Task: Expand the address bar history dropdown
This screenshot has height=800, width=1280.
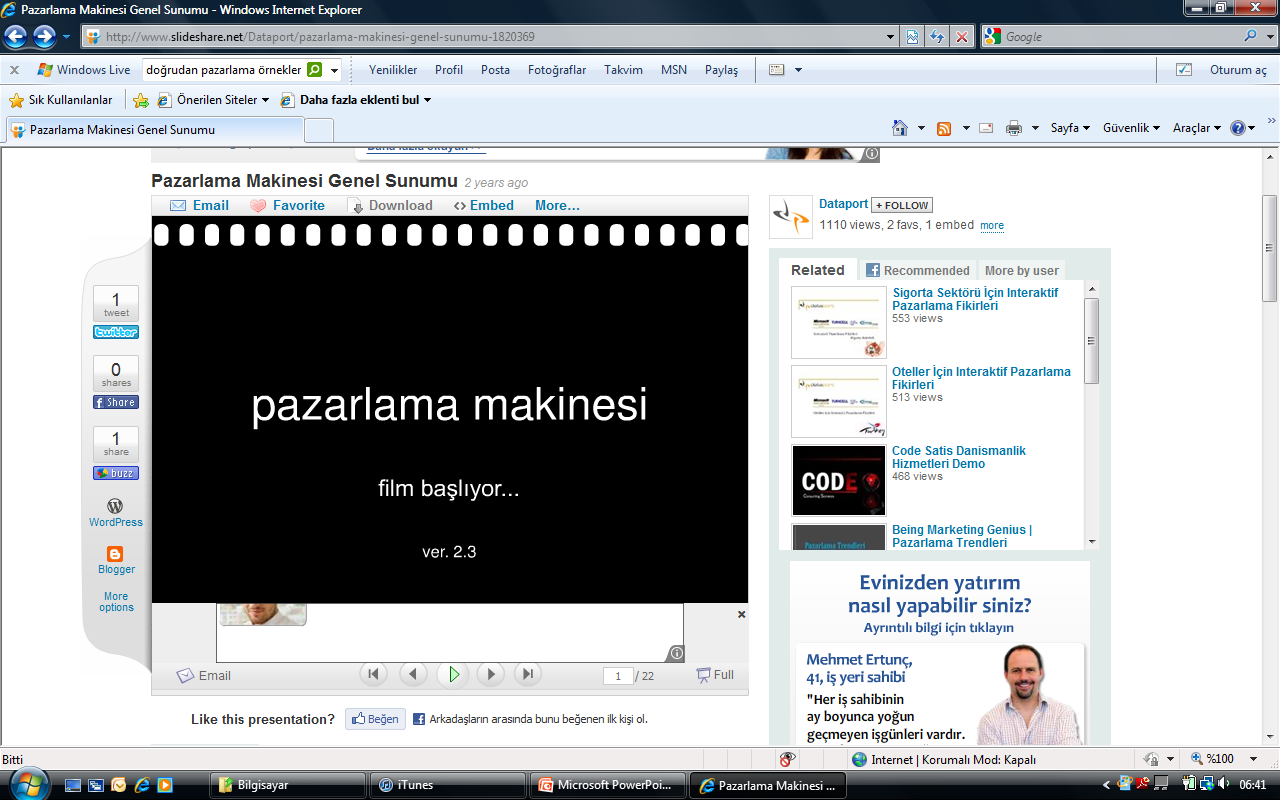Action: point(891,37)
